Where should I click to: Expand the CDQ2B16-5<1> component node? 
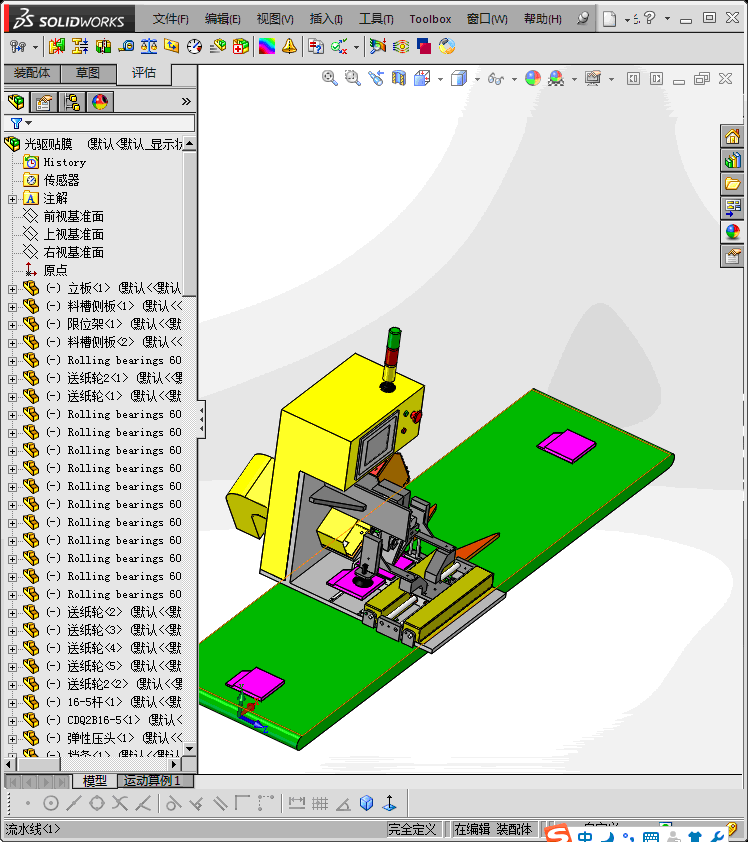point(12,721)
